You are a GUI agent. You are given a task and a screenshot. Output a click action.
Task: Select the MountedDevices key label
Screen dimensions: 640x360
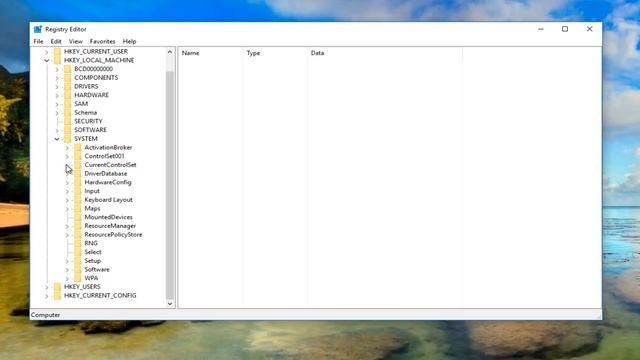coord(108,217)
